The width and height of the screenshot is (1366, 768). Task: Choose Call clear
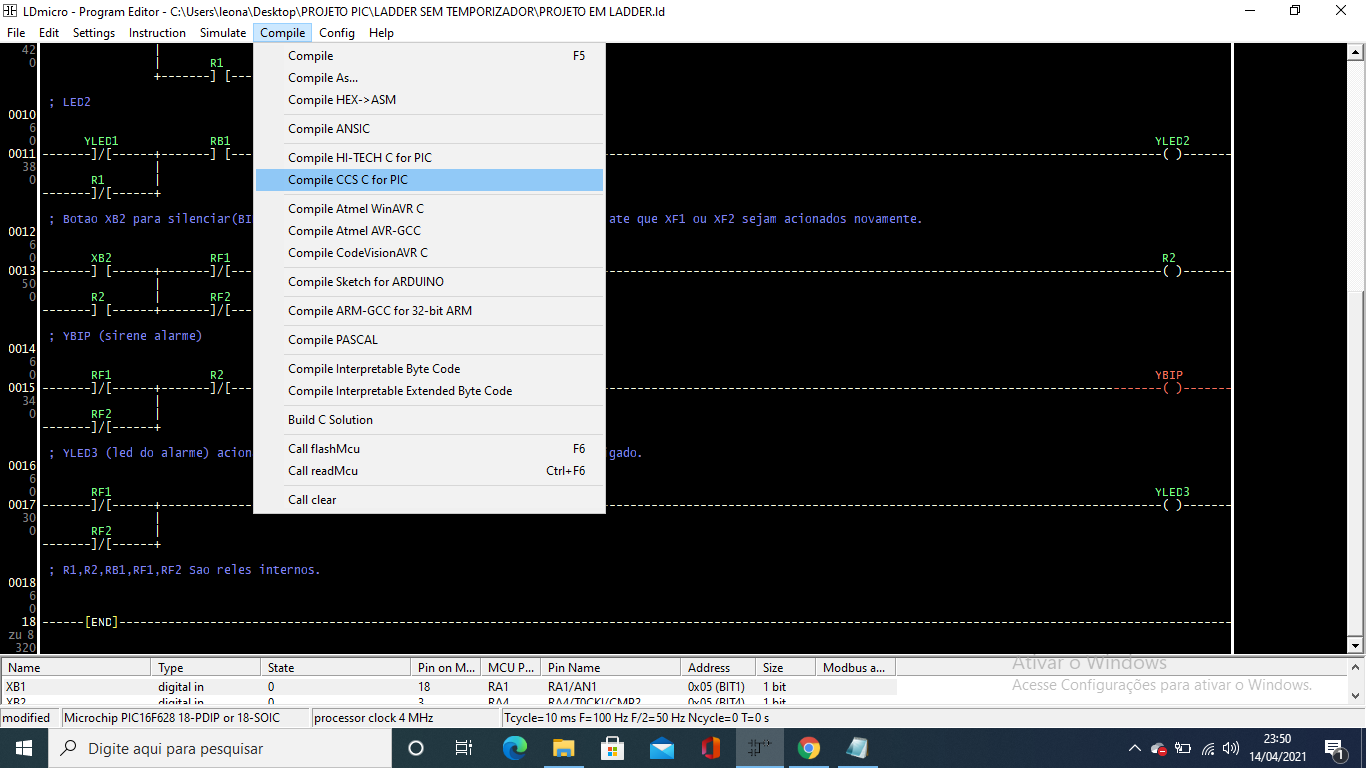click(x=430, y=500)
